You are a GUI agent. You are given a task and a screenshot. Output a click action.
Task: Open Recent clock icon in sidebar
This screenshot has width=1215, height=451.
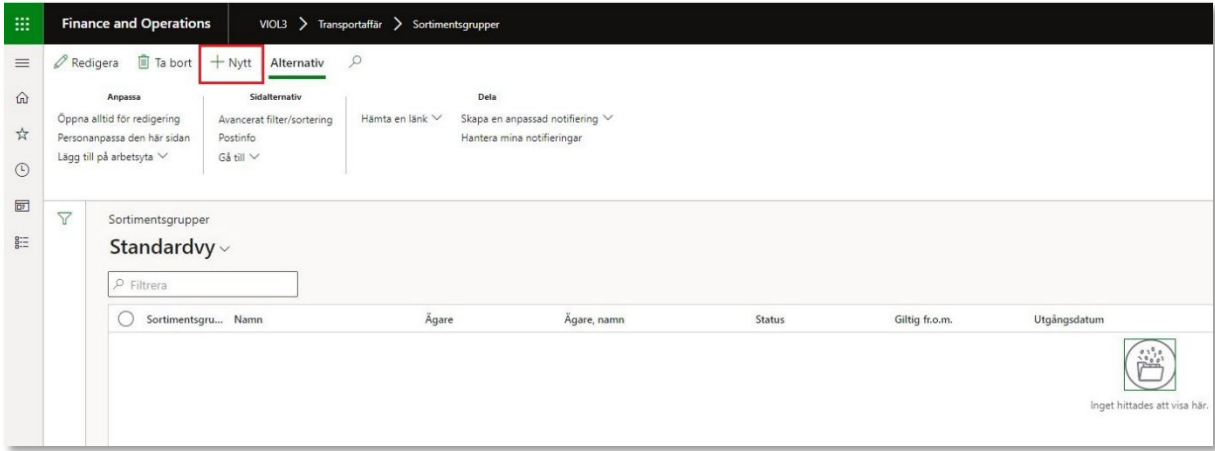21,170
